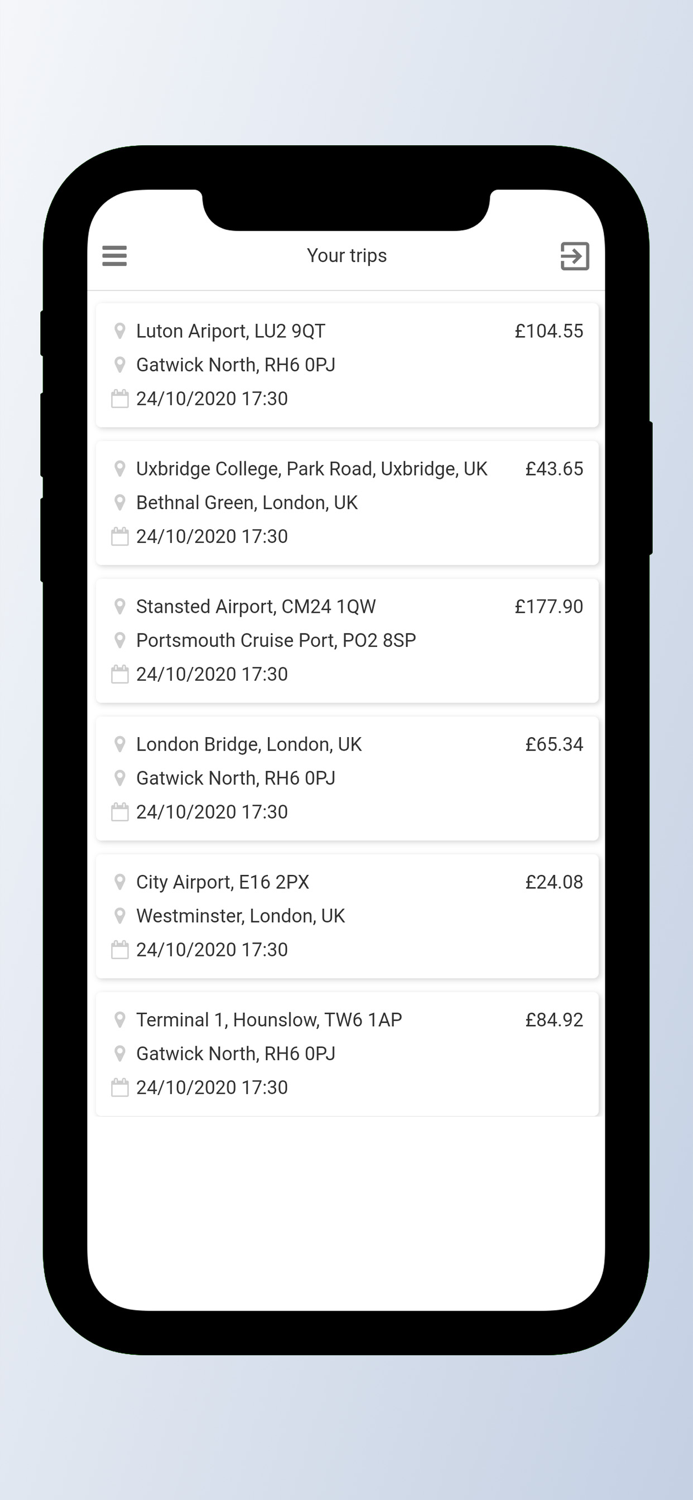Click the £43.65 price on the Uxbridge trip
693x1500 pixels.
[554, 469]
